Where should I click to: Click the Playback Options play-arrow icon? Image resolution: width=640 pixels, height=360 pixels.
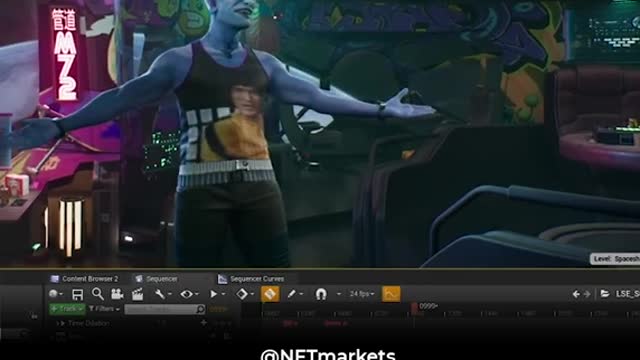[x=213, y=294]
